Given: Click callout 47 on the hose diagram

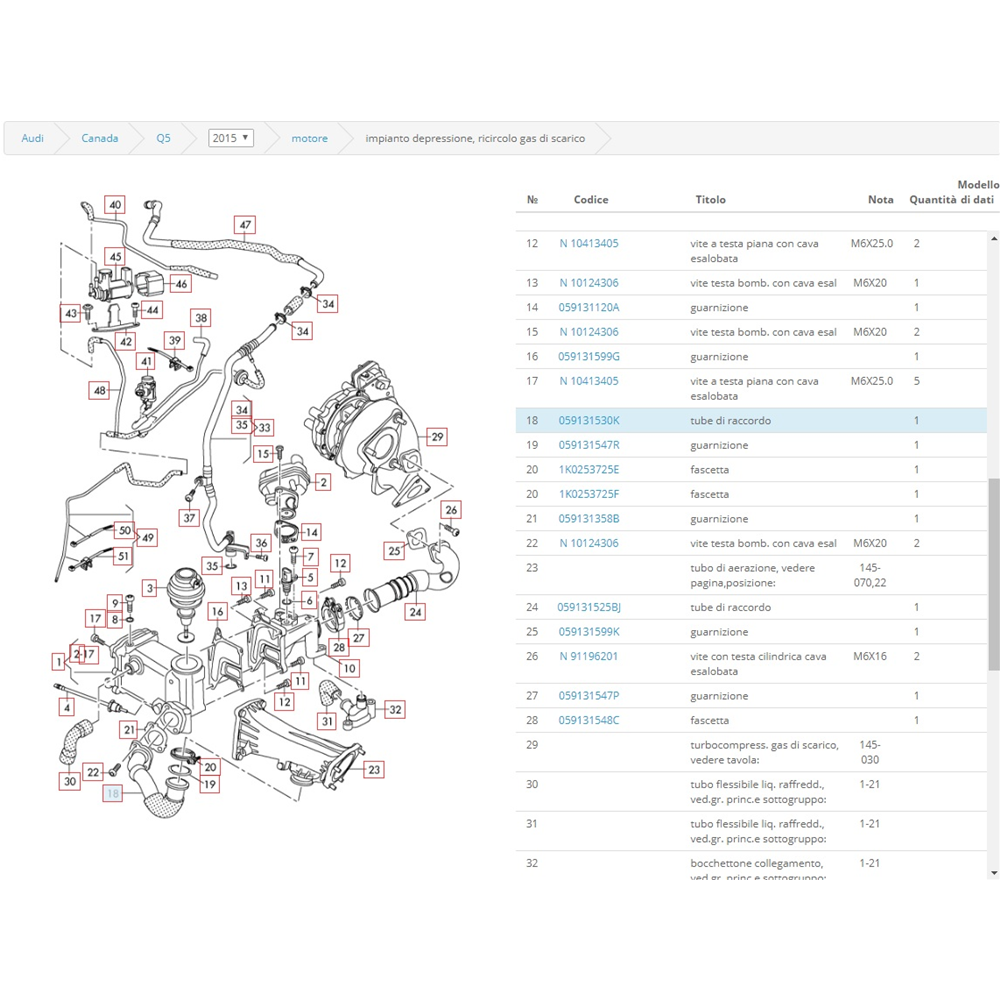Looking at the screenshot, I should pyautogui.click(x=245, y=225).
